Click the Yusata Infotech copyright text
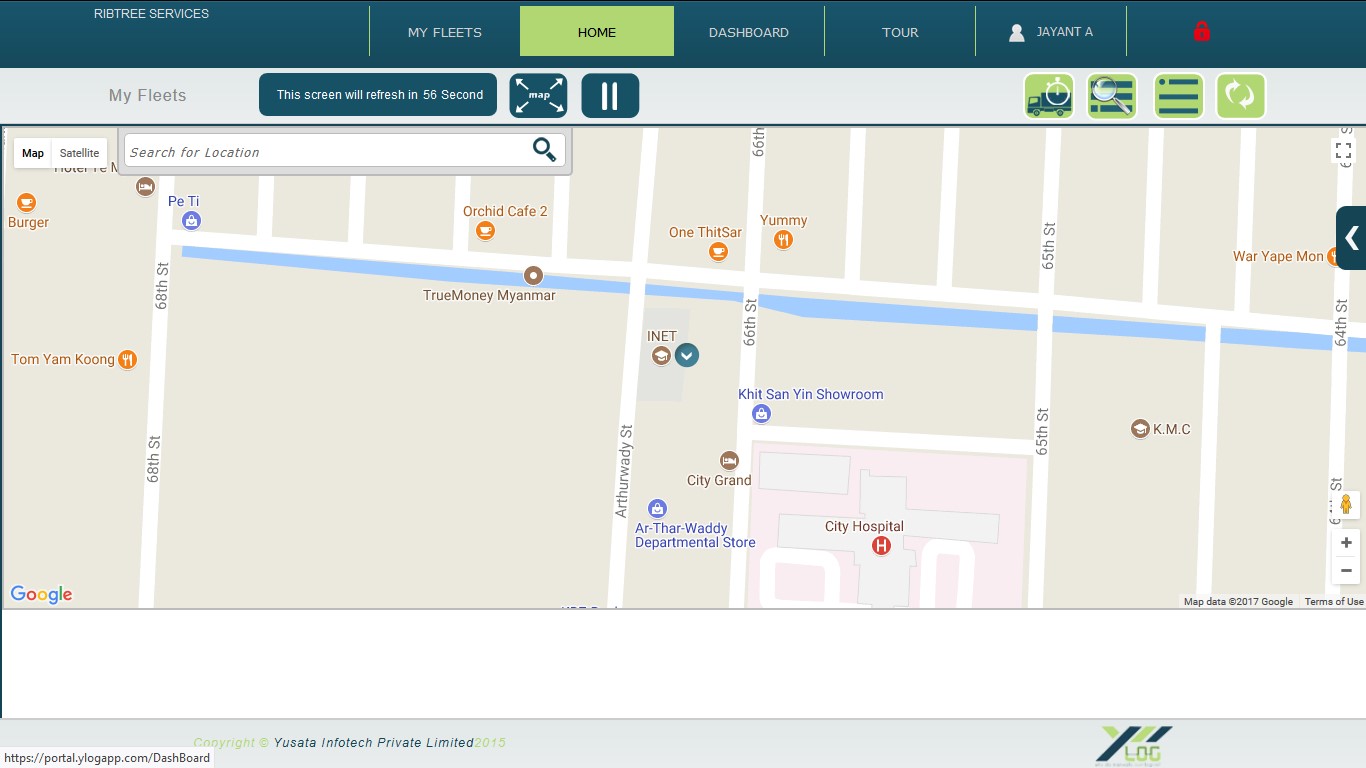This screenshot has height=768, width=1366. pos(349,743)
